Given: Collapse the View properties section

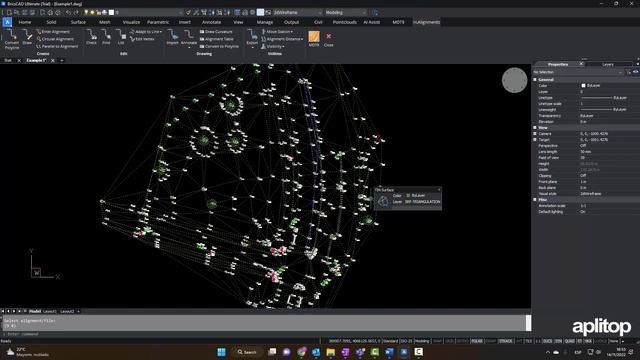Looking at the screenshot, I should [x=535, y=127].
